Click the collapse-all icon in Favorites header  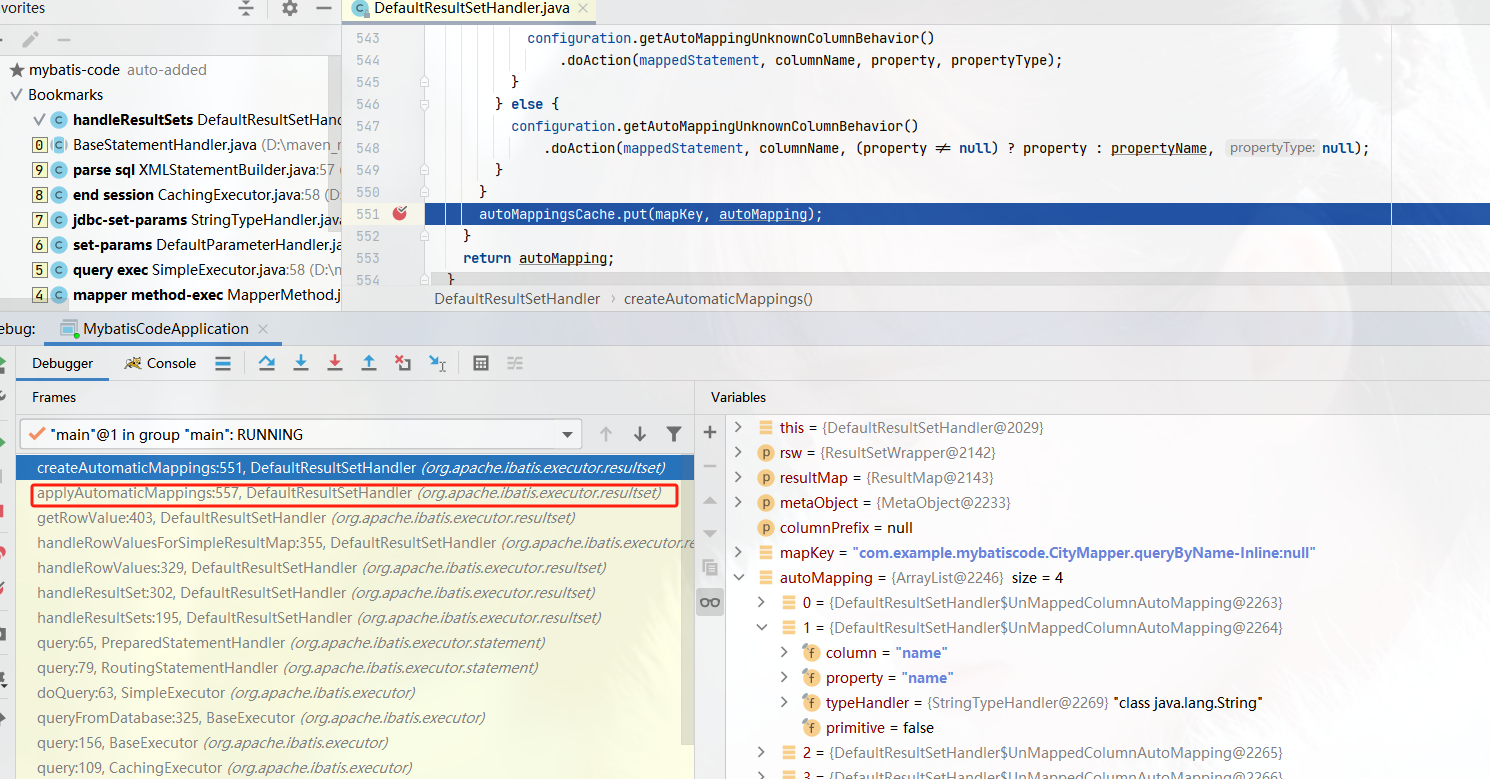coord(246,8)
